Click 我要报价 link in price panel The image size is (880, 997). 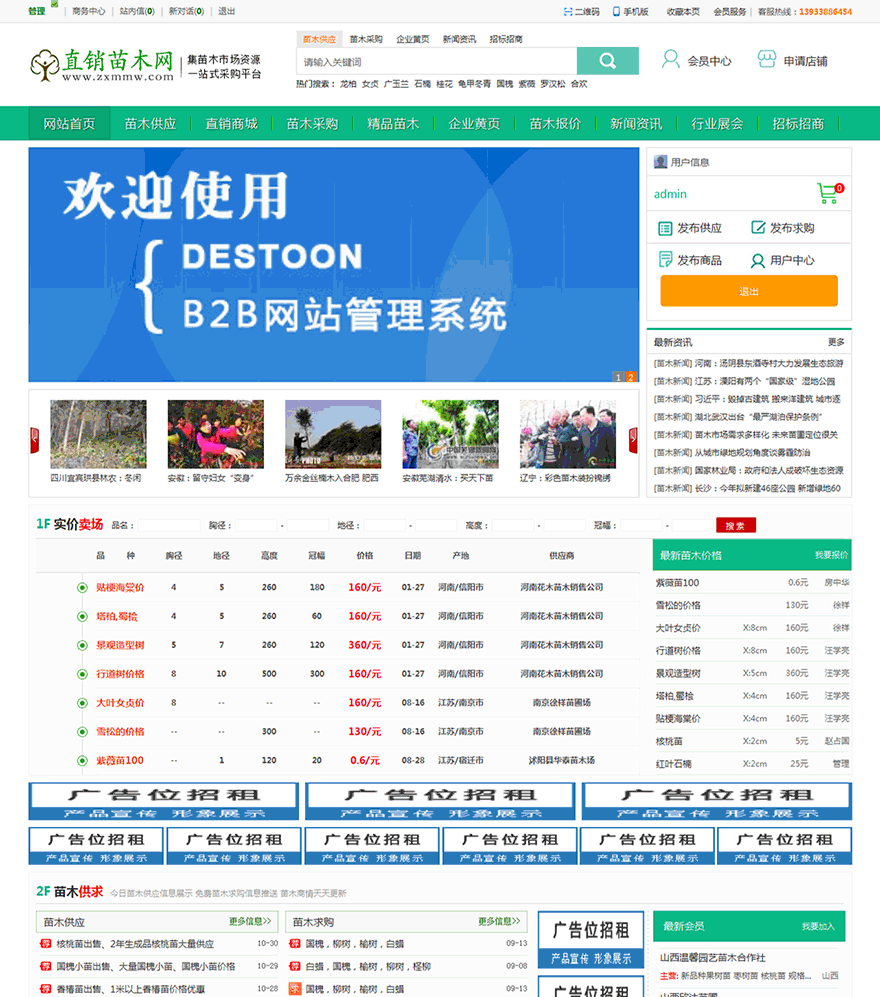[x=831, y=555]
